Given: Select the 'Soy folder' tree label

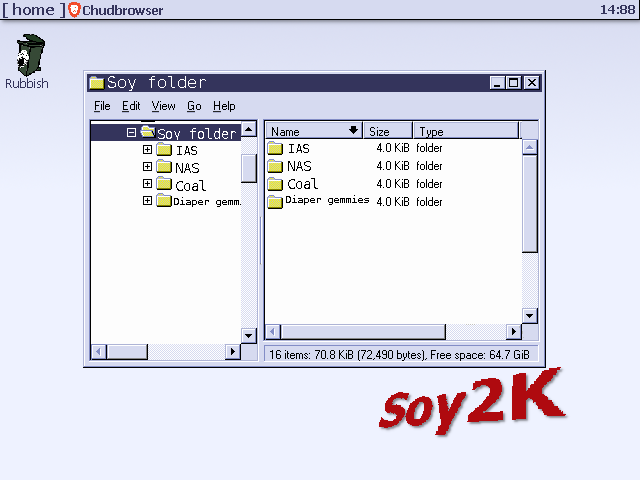Looking at the screenshot, I should click(x=197, y=133).
